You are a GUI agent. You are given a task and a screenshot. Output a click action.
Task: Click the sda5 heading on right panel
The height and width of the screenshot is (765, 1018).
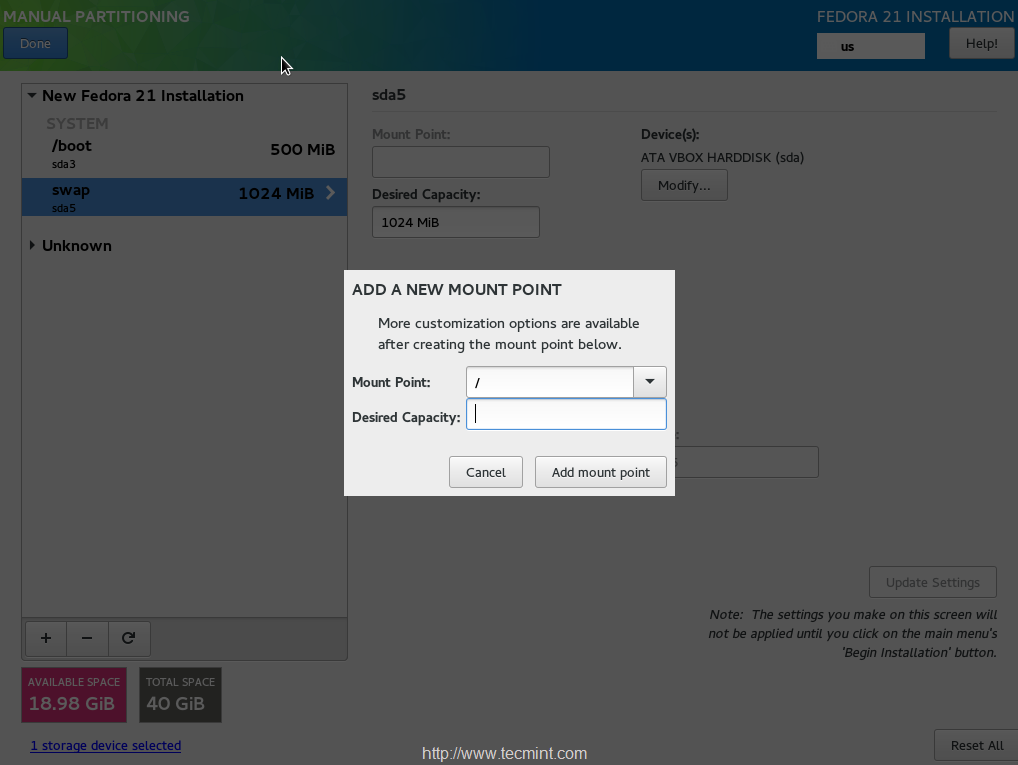[x=389, y=95]
